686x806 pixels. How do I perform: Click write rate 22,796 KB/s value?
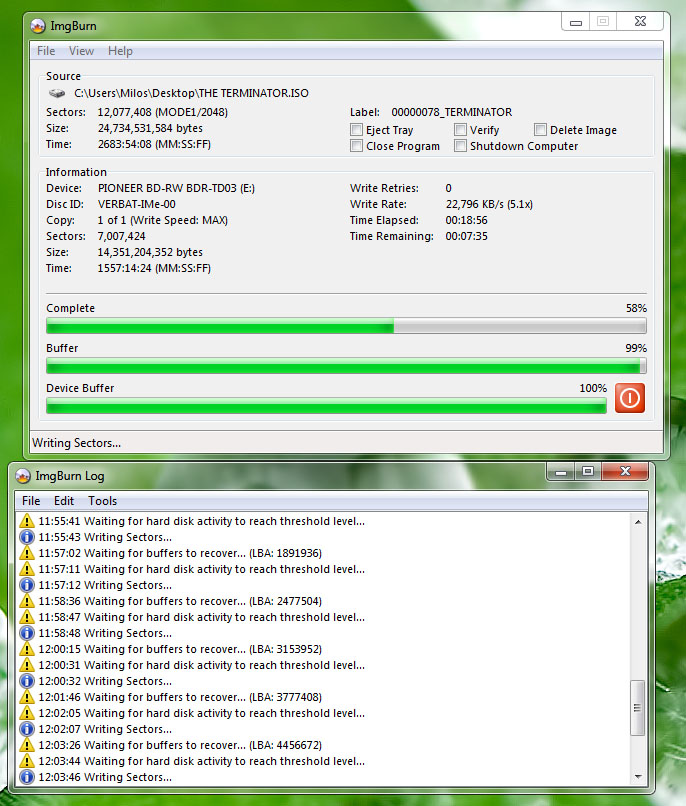(x=489, y=204)
